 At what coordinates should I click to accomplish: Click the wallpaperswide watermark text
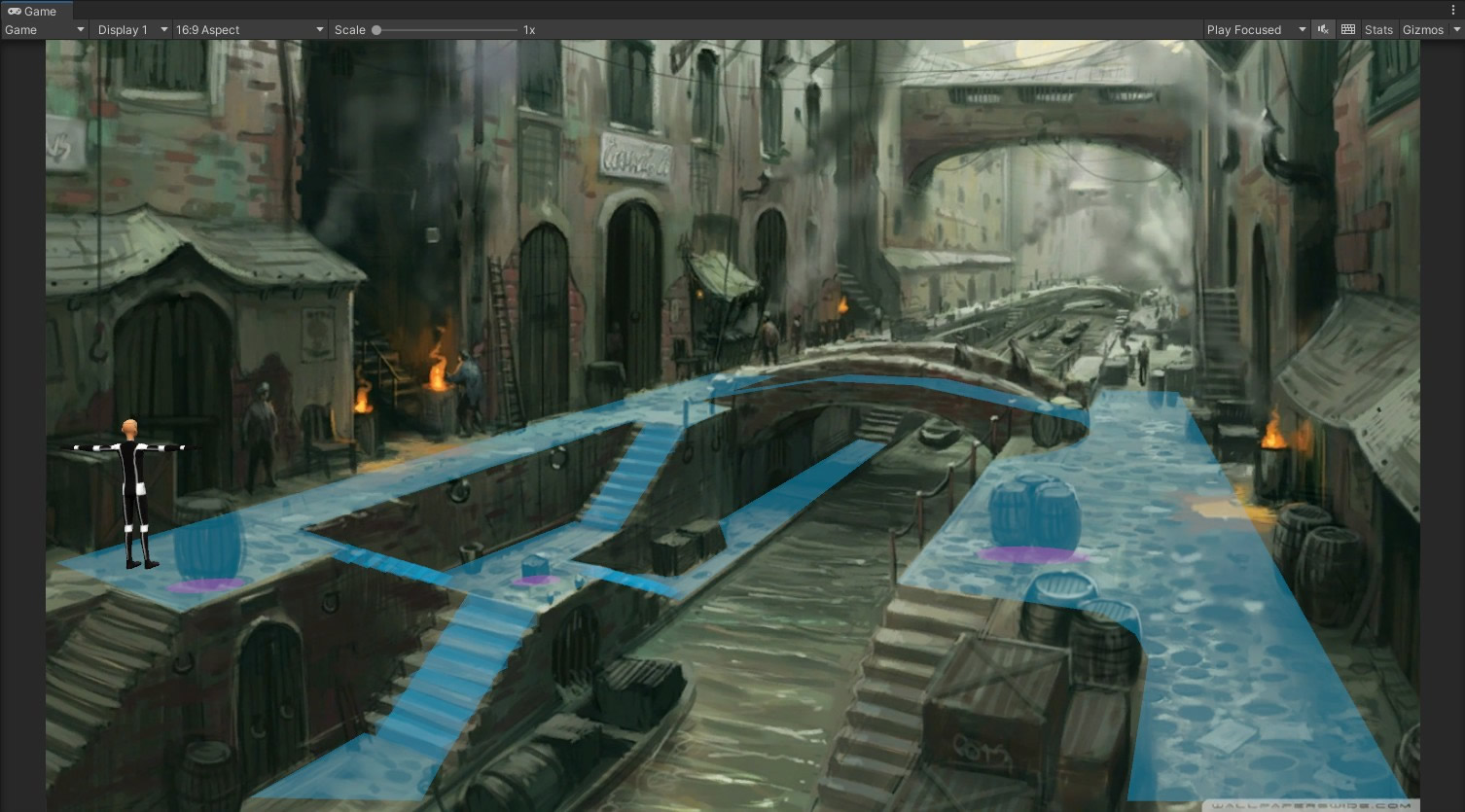[1308, 805]
